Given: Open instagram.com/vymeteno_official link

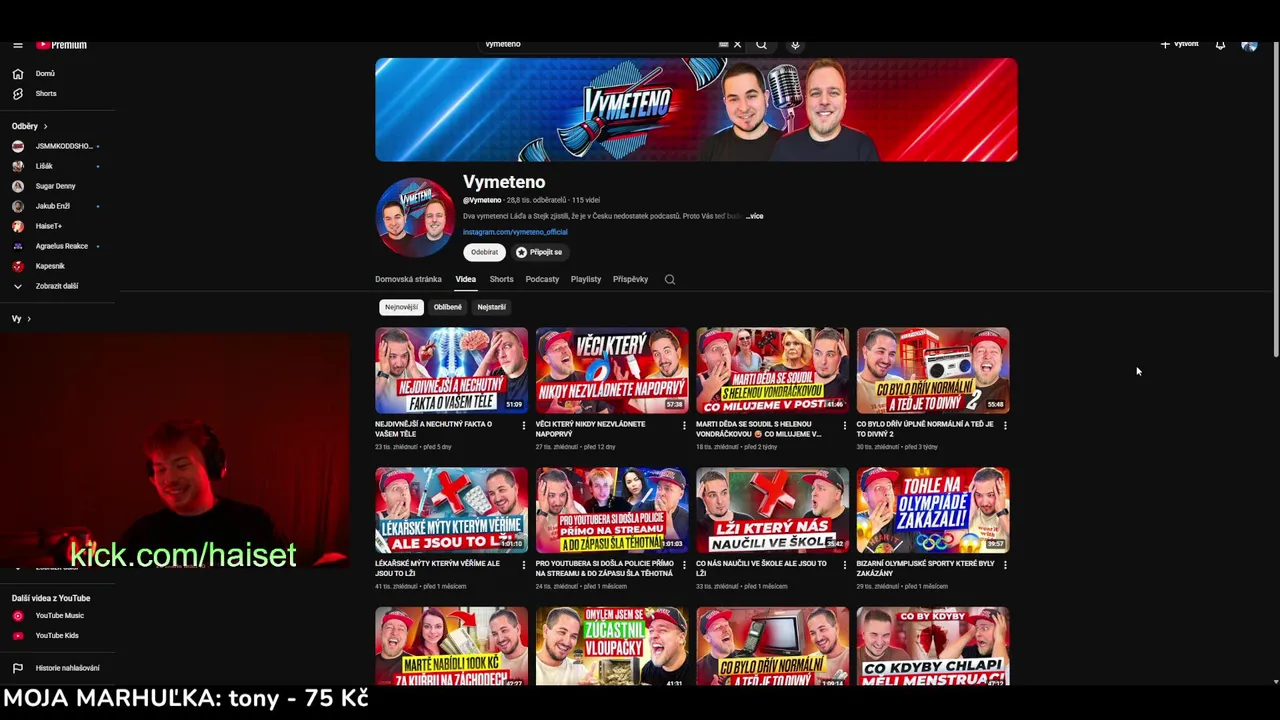Looking at the screenshot, I should [x=515, y=232].
